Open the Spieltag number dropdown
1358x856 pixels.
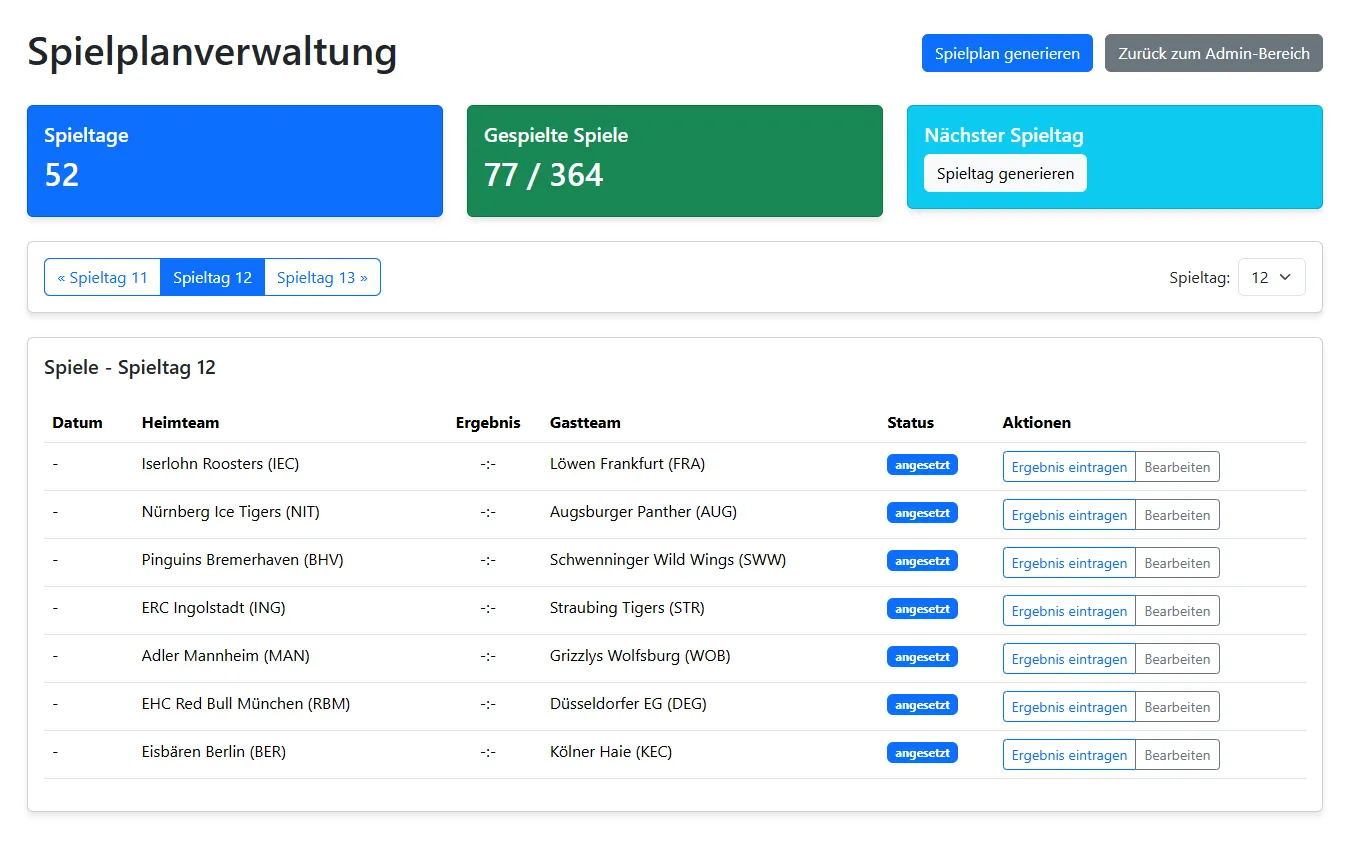pos(1272,277)
